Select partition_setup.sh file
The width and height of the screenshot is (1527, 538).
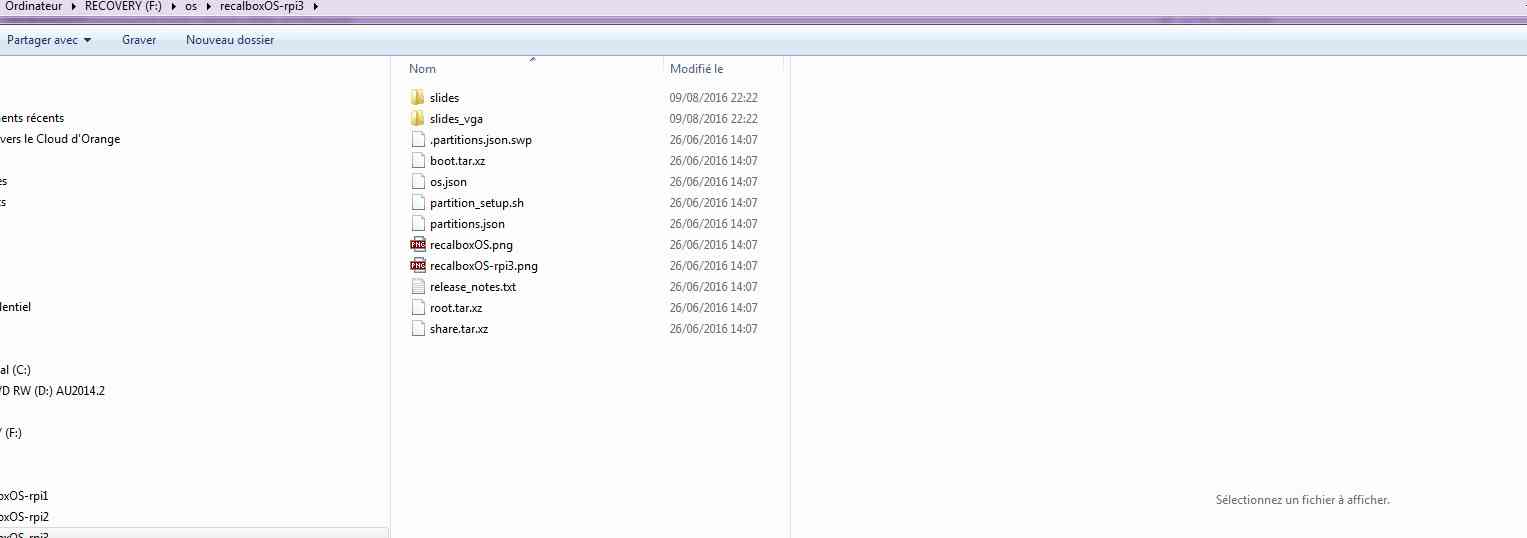tap(476, 203)
